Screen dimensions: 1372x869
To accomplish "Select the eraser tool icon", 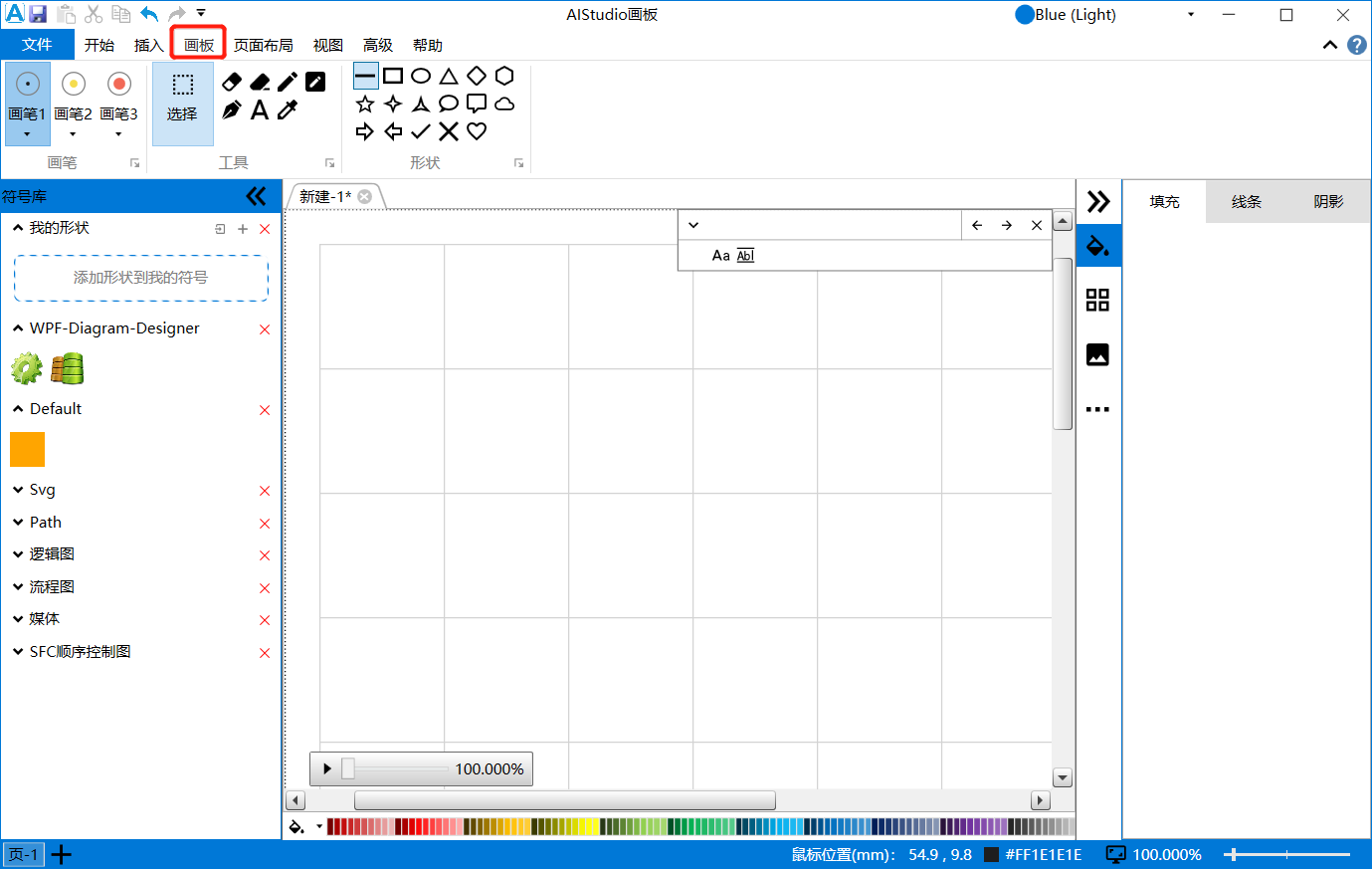I will click(232, 82).
